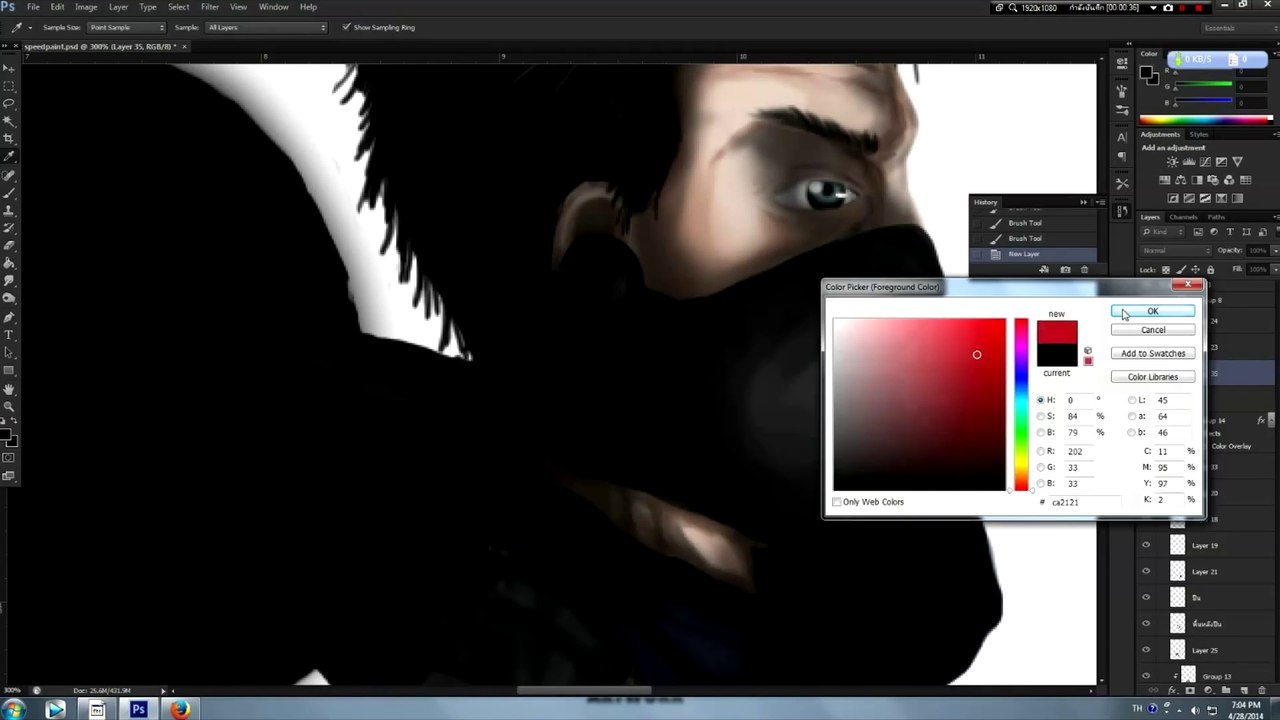Image resolution: width=1280 pixels, height=720 pixels.
Task: Select the Rectangle shape tool
Action: coord(9,371)
